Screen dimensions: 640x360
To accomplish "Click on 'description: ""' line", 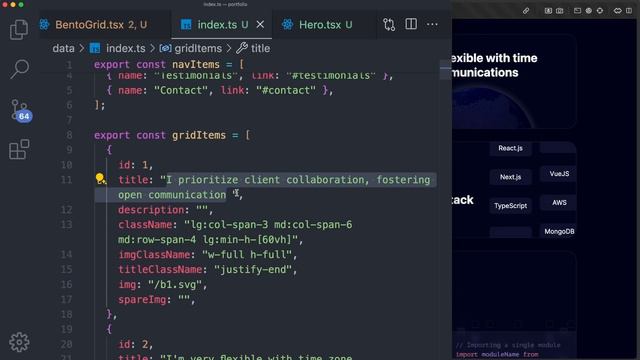I will pos(165,210).
